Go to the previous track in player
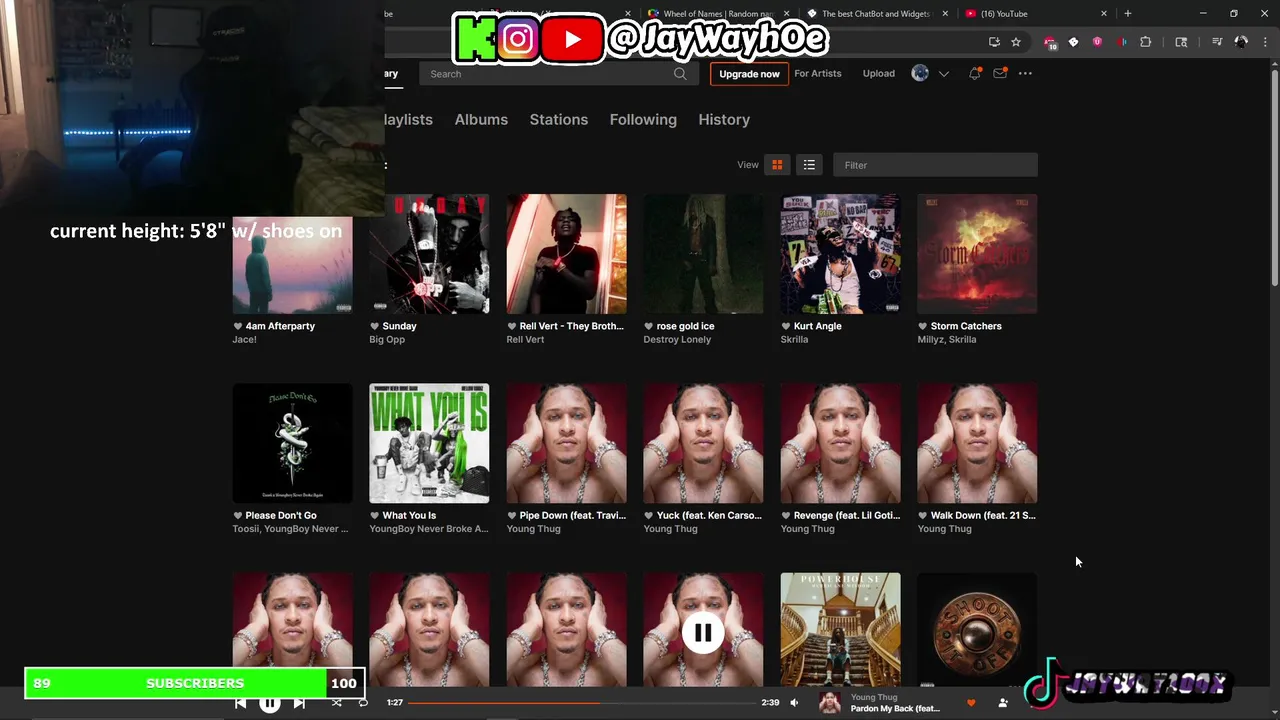The width and height of the screenshot is (1280, 720). click(240, 703)
